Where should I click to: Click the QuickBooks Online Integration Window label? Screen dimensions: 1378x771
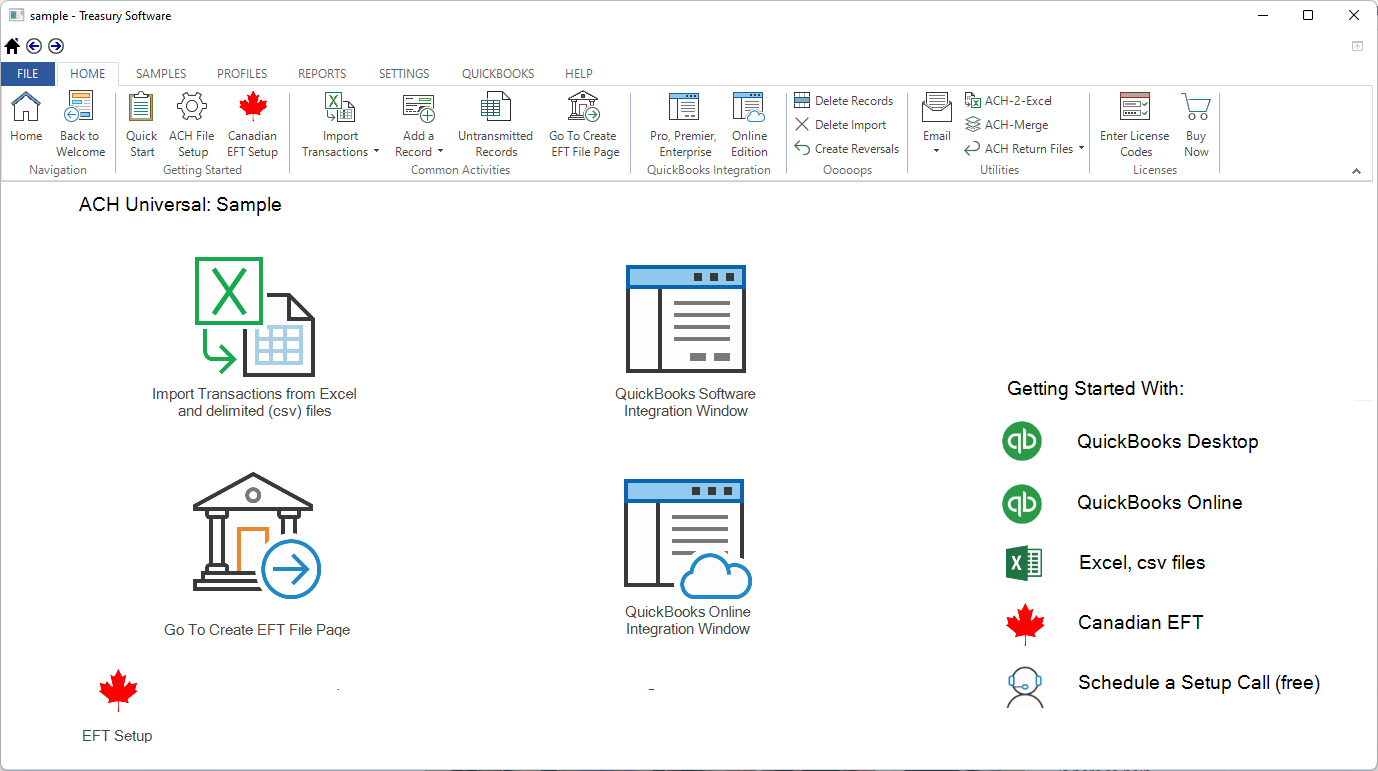(x=688, y=620)
